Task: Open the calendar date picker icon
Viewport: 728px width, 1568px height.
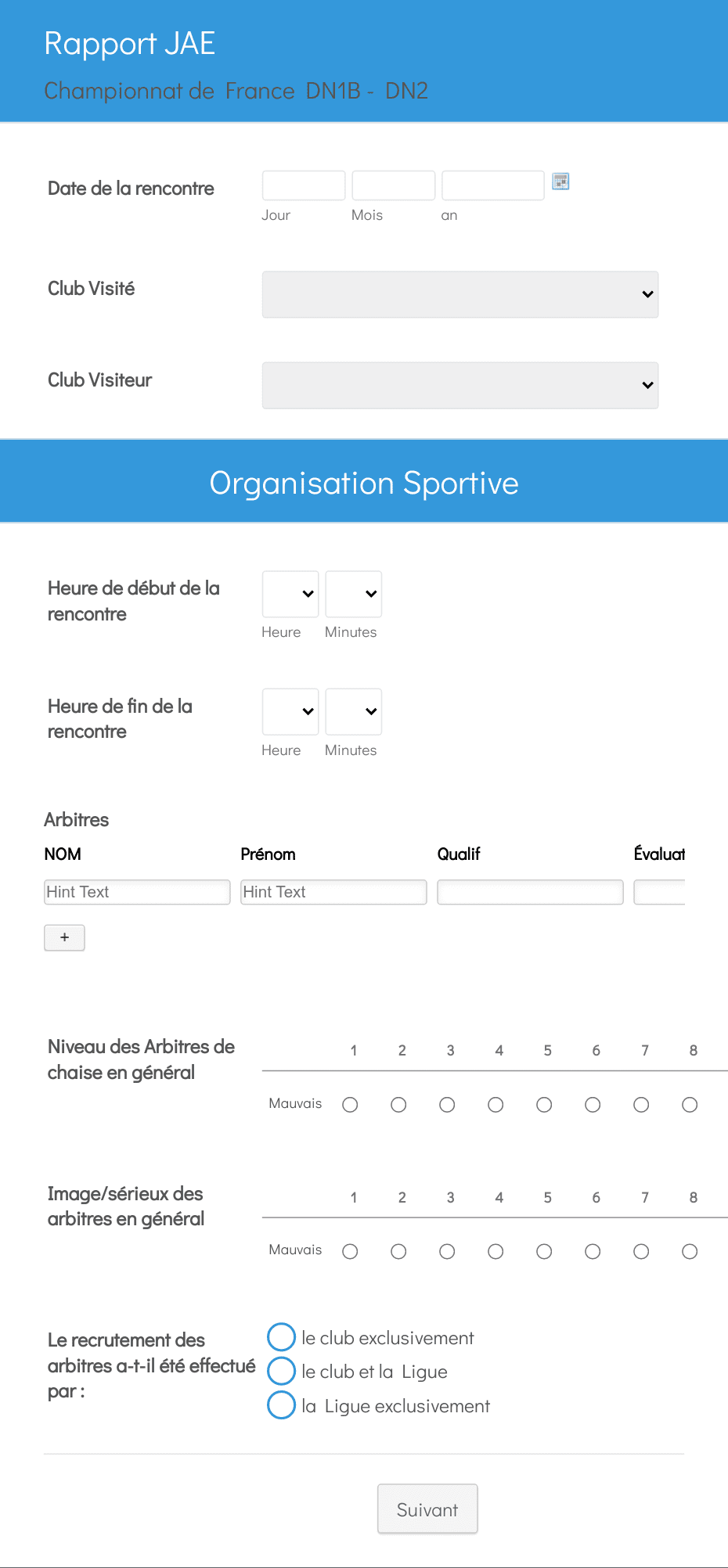Action: (560, 182)
